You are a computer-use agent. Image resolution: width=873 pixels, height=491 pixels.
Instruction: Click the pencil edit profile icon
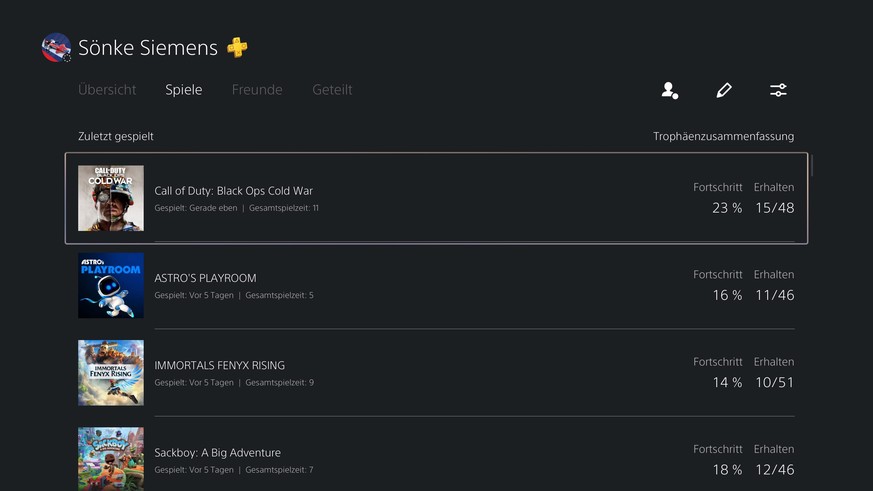pos(724,90)
